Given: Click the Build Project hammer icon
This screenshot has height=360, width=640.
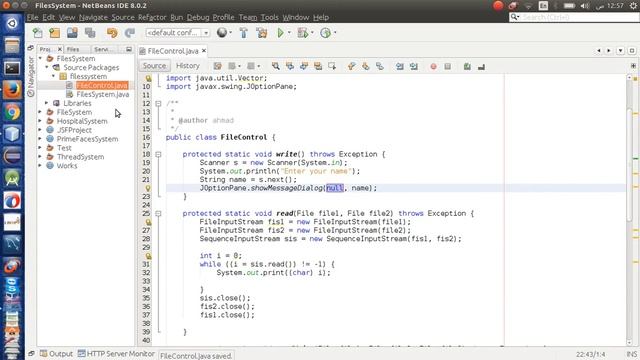Looking at the screenshot, I should 244,33.
